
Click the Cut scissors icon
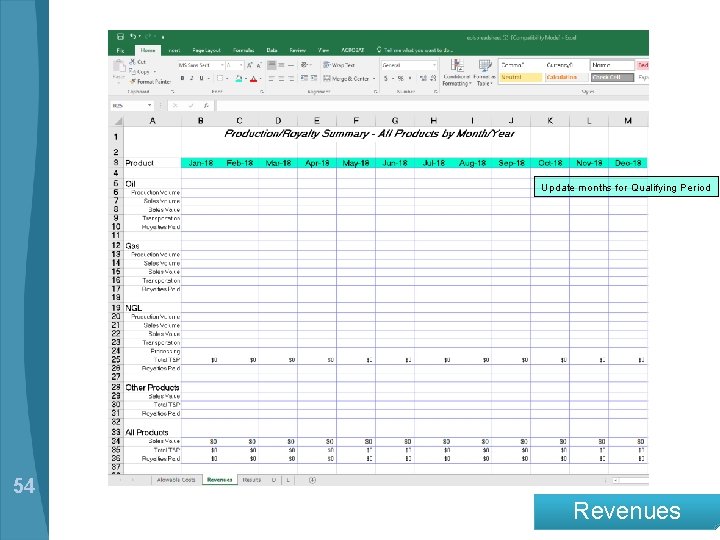click(x=132, y=62)
